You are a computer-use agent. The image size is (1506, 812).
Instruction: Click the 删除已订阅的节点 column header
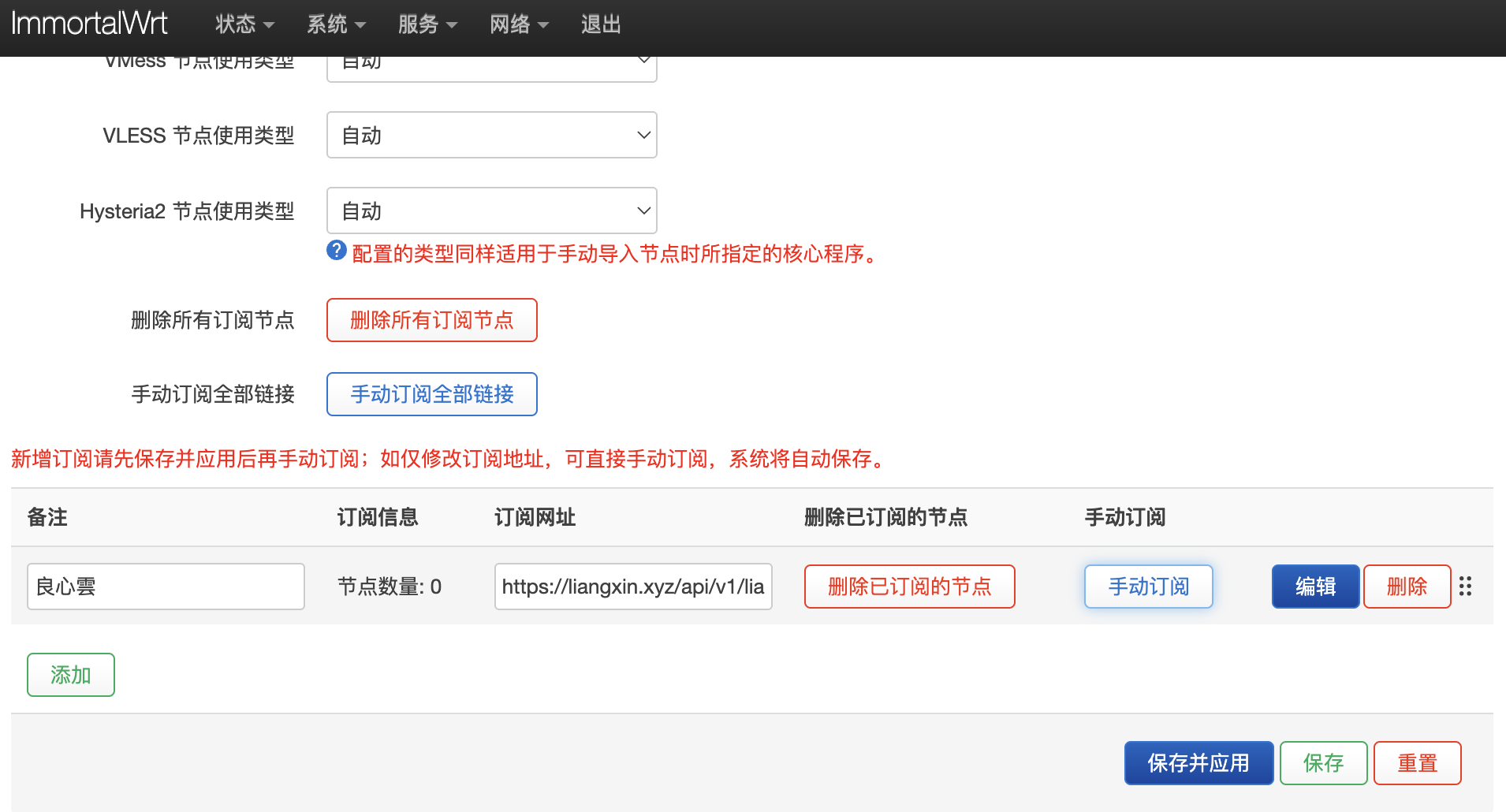point(886,517)
